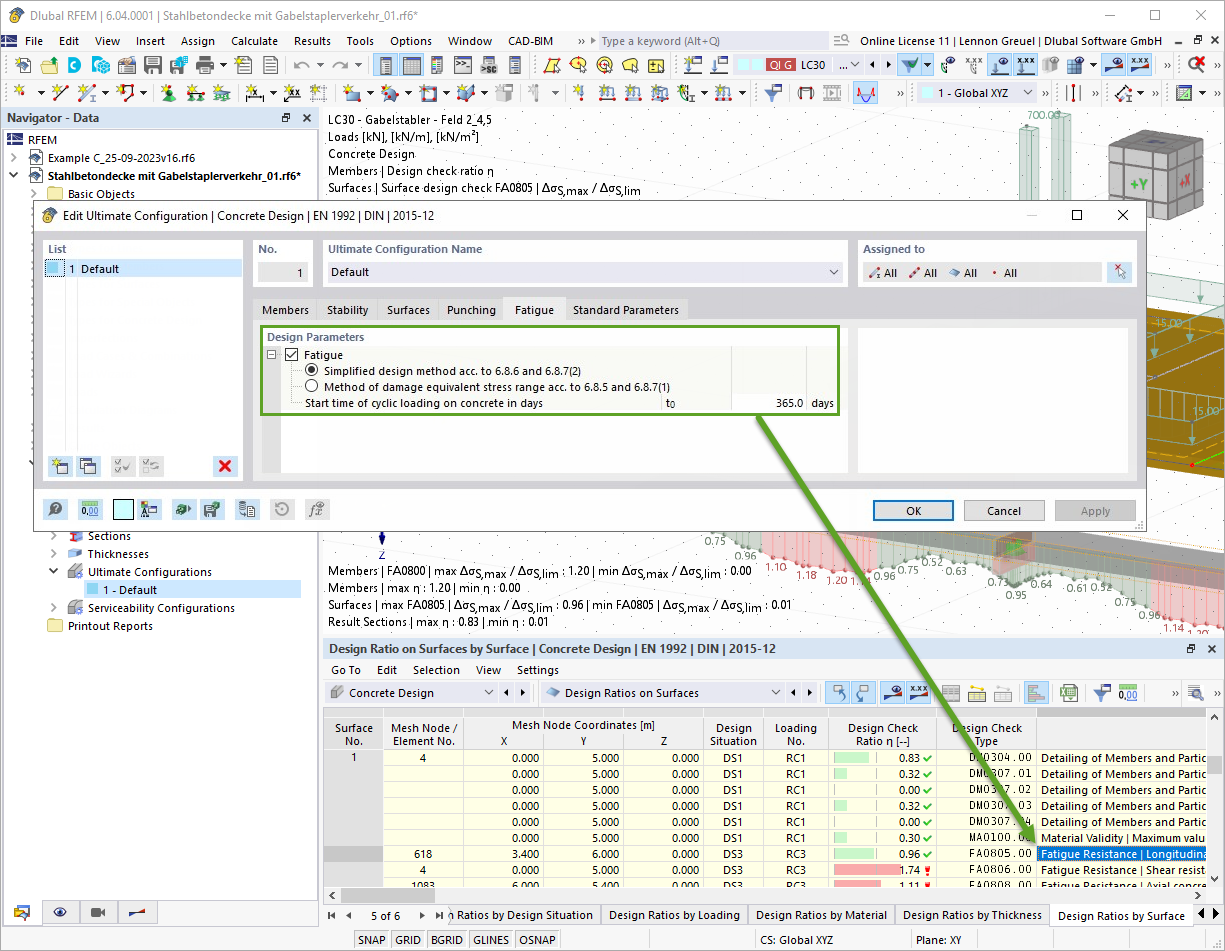Open the 1 - Global XYZ coordinate system dropdown
Image resolution: width=1225 pixels, height=951 pixels.
coord(1028,93)
